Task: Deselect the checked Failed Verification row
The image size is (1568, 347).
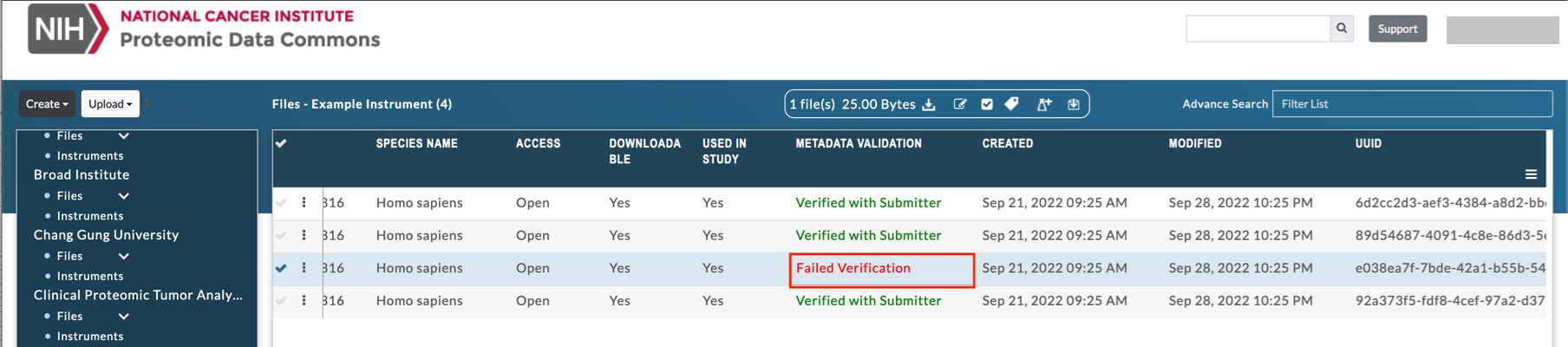Action: point(281,268)
